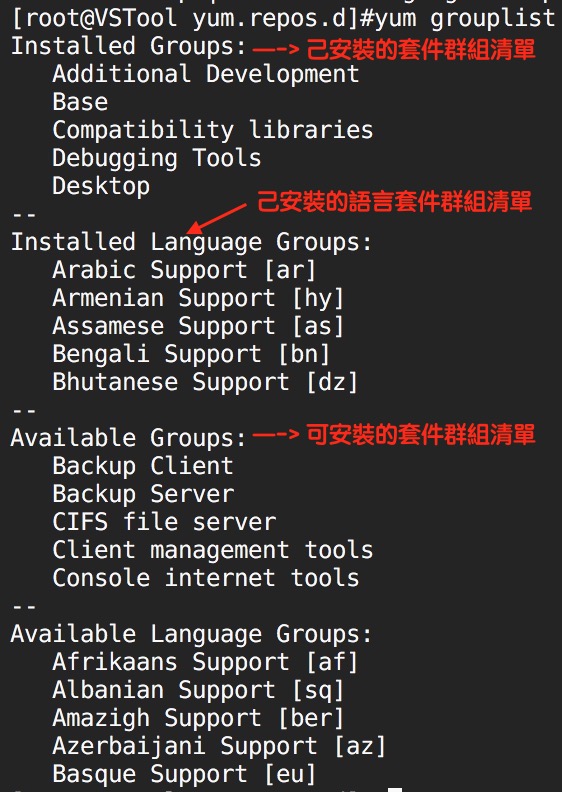Click 'Armenian Support [hy]' entry
562x792 pixels.
[x=198, y=298]
